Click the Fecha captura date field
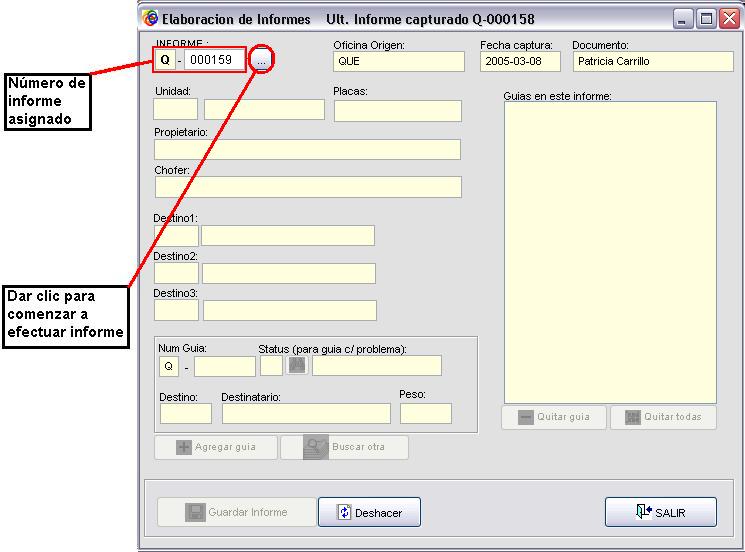Screen dimensions: 745x552 520,61
